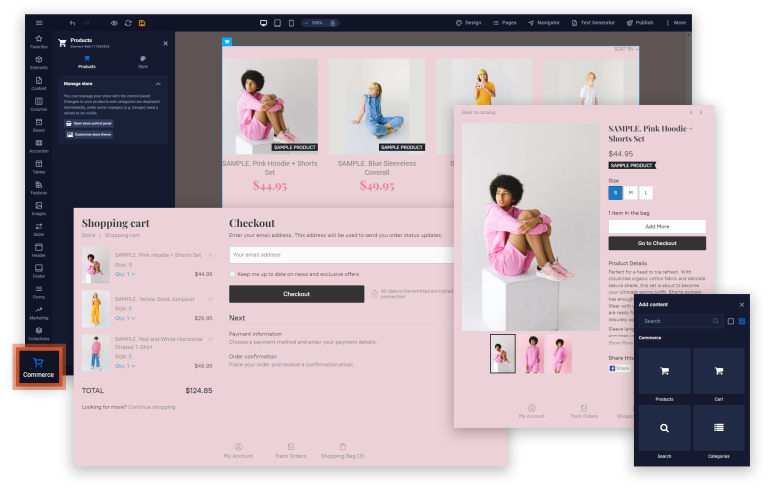Open the Pages menu
Screen dimensions: 768x488
click(504, 22)
